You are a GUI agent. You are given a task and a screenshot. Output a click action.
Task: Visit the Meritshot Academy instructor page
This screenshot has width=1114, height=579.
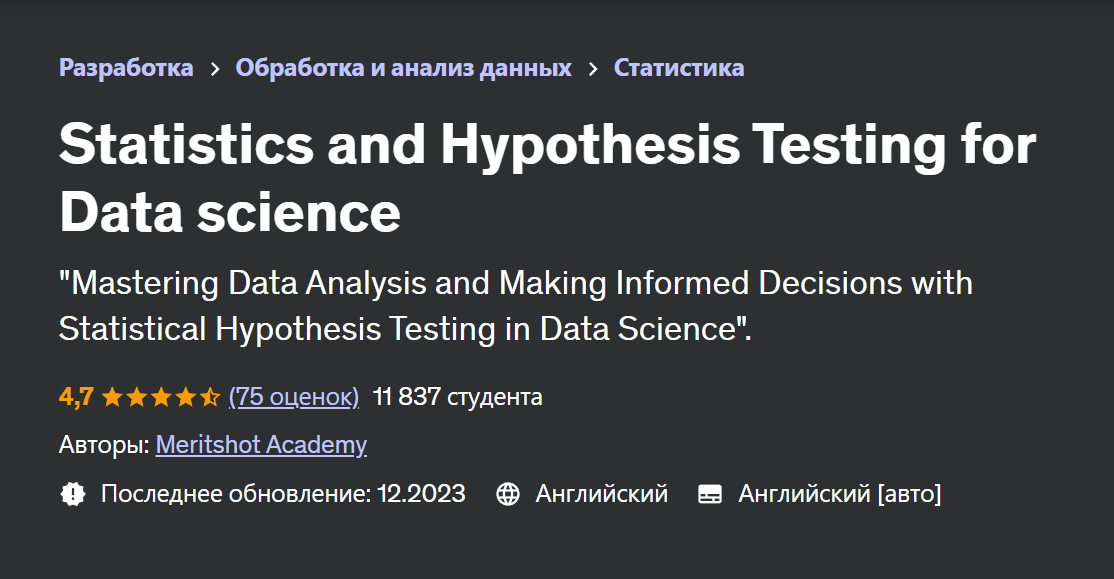click(x=261, y=444)
